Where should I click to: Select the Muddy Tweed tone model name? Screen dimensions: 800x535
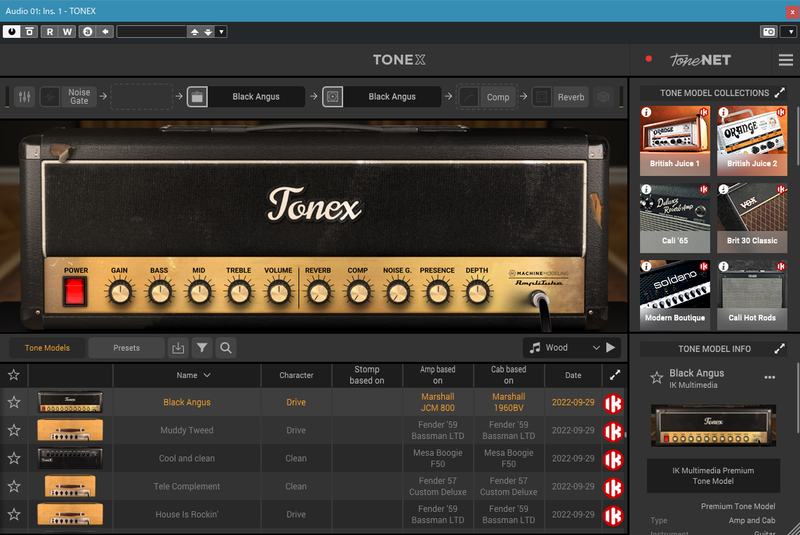click(187, 430)
